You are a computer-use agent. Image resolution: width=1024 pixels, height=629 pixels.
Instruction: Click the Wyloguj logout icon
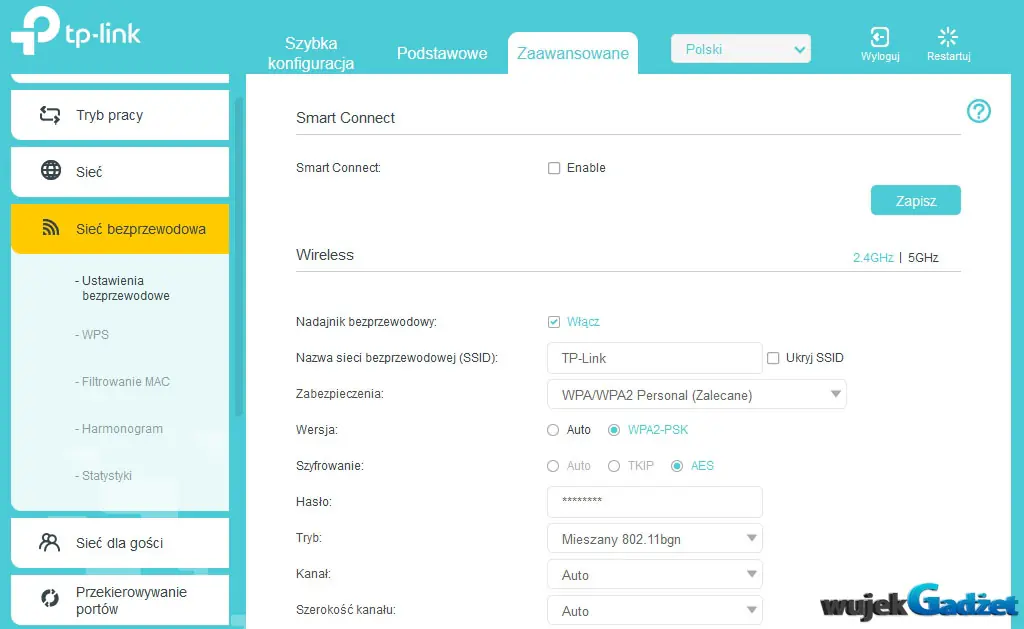coord(880,37)
